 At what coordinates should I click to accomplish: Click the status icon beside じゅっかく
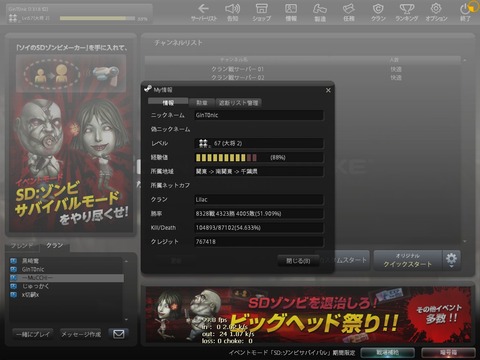(x=13, y=286)
